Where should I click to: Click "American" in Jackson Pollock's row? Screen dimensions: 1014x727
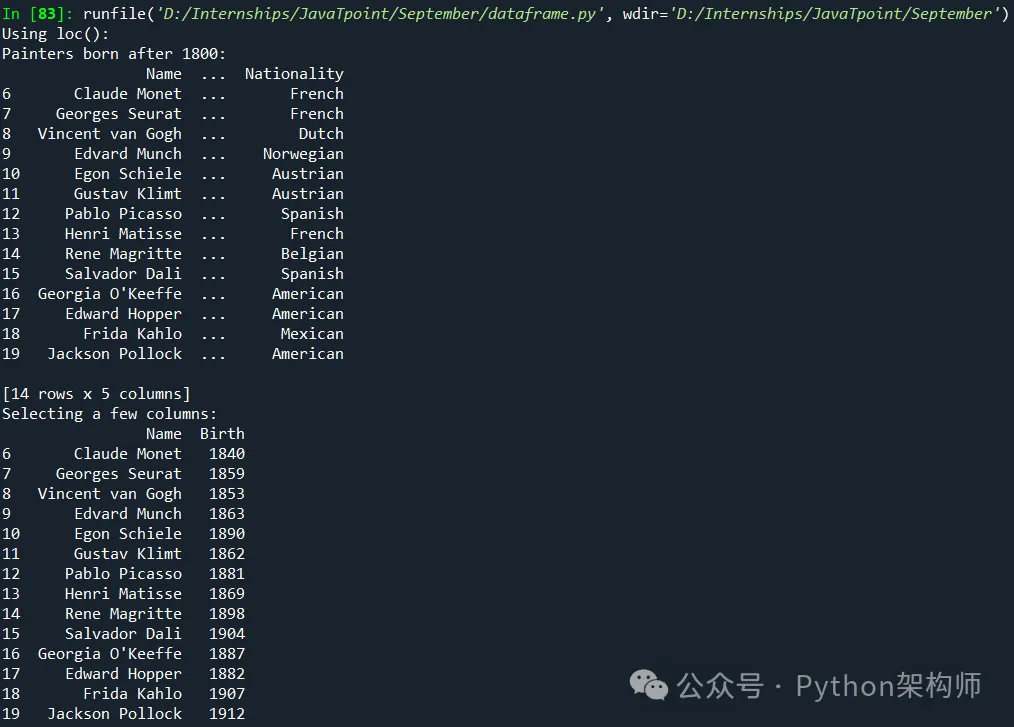[x=308, y=354]
